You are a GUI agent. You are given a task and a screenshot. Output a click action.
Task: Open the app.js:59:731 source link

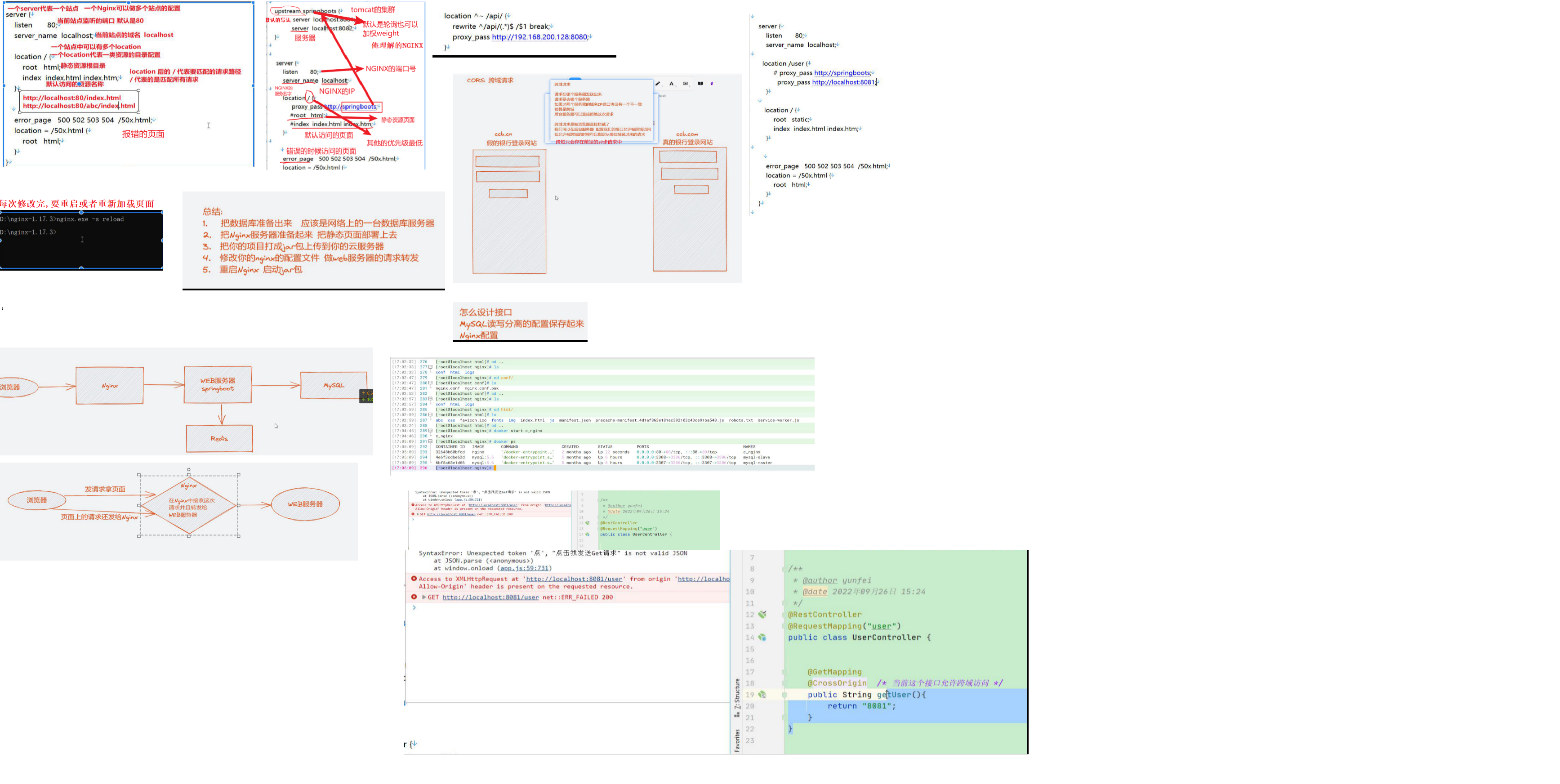pos(524,569)
